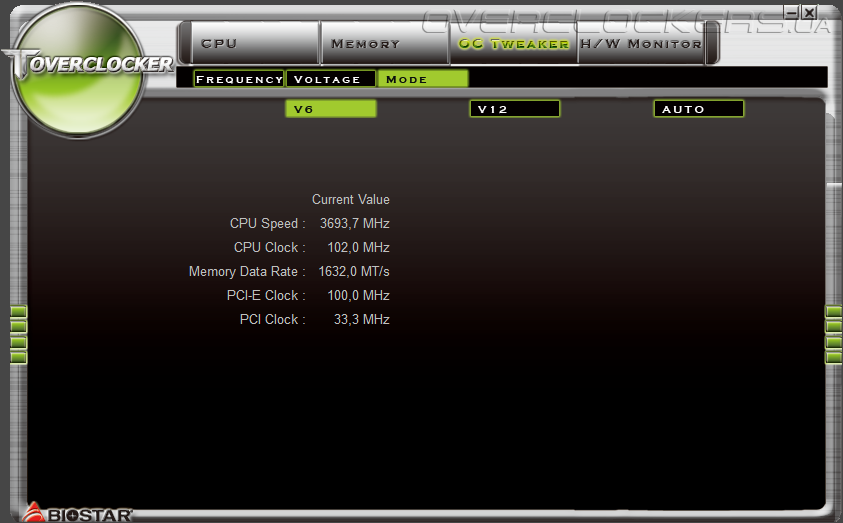Choose V12 power mode
The height and width of the screenshot is (523, 843).
515,109
